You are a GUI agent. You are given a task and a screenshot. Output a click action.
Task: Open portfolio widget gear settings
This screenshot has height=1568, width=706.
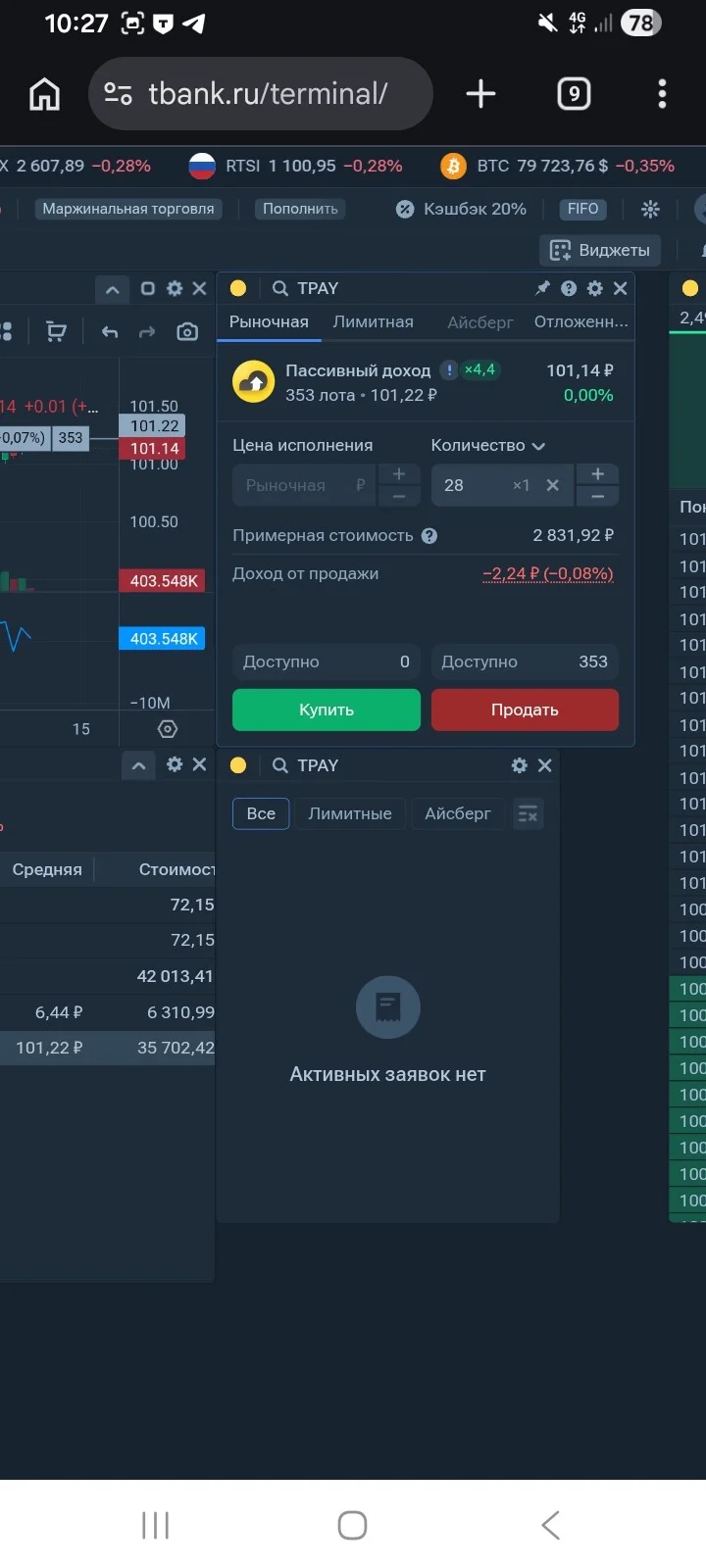pyautogui.click(x=175, y=764)
